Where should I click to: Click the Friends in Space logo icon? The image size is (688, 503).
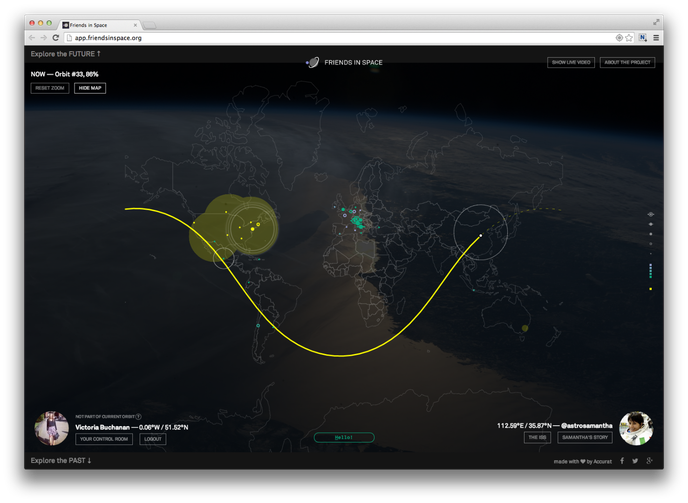coord(313,62)
